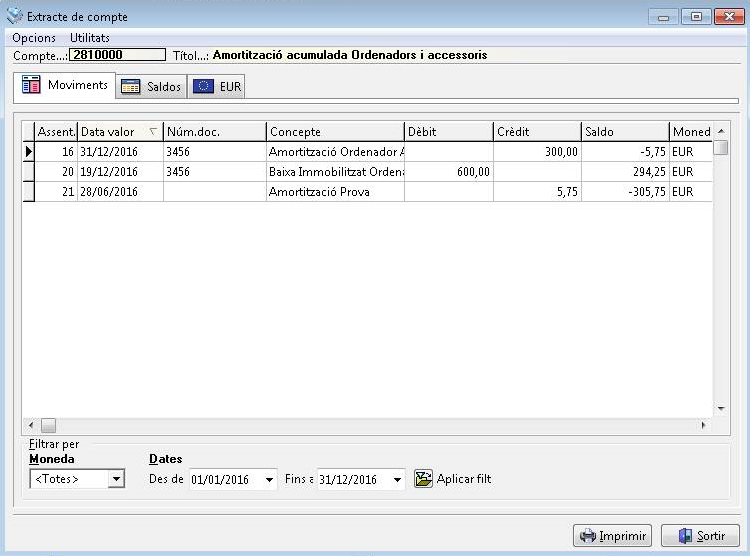Select row indicator of entry 16
This screenshot has width=750, height=556.
coord(29,152)
